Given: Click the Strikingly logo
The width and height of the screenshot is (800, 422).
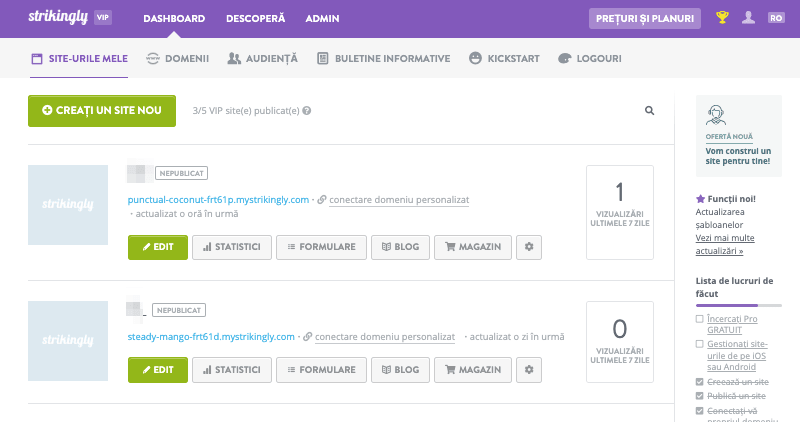Looking at the screenshot, I should (58, 17).
